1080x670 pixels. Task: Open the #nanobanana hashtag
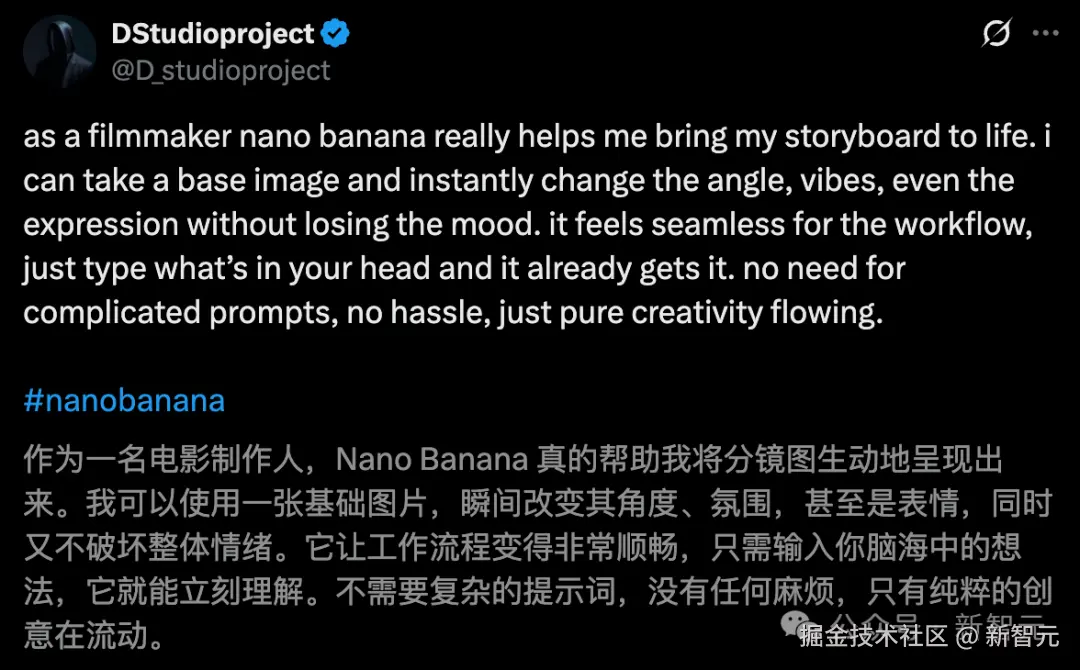coord(124,401)
